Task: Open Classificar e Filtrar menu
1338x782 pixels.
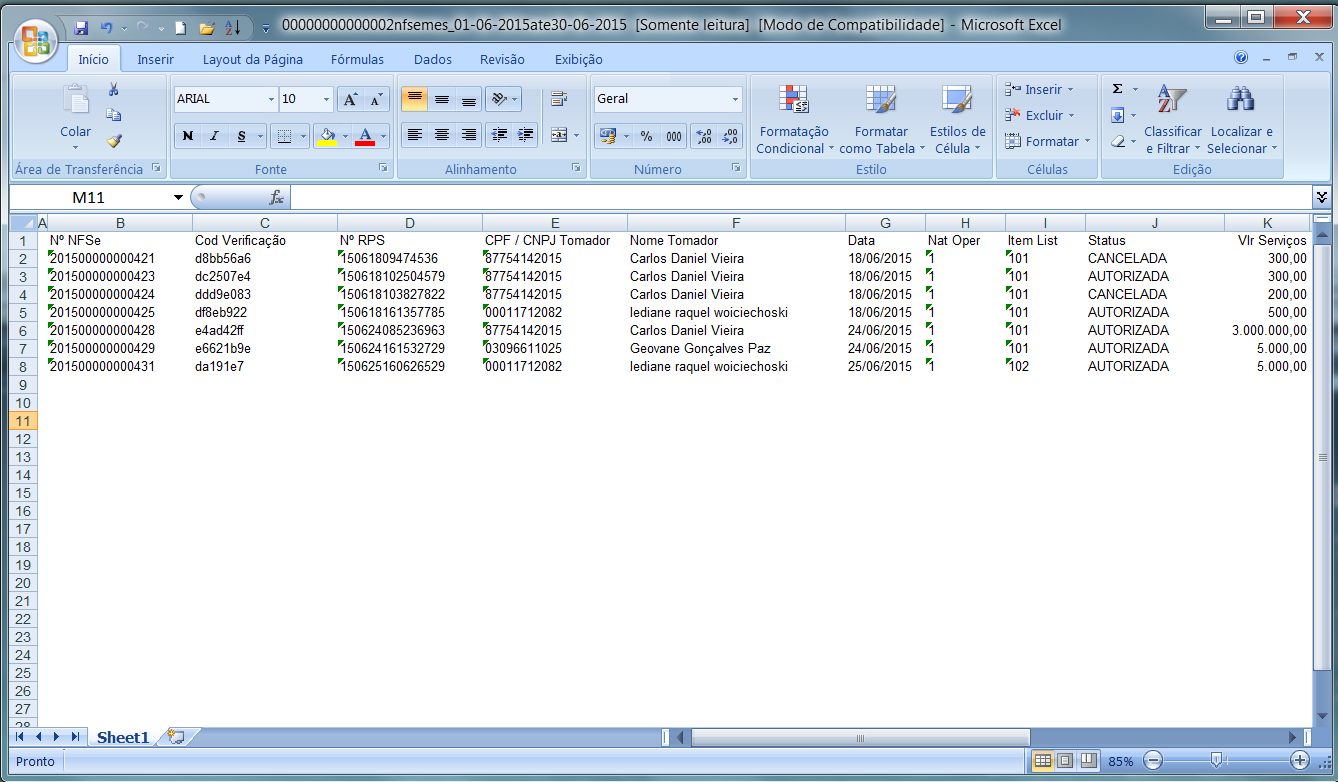Action: tap(1172, 119)
